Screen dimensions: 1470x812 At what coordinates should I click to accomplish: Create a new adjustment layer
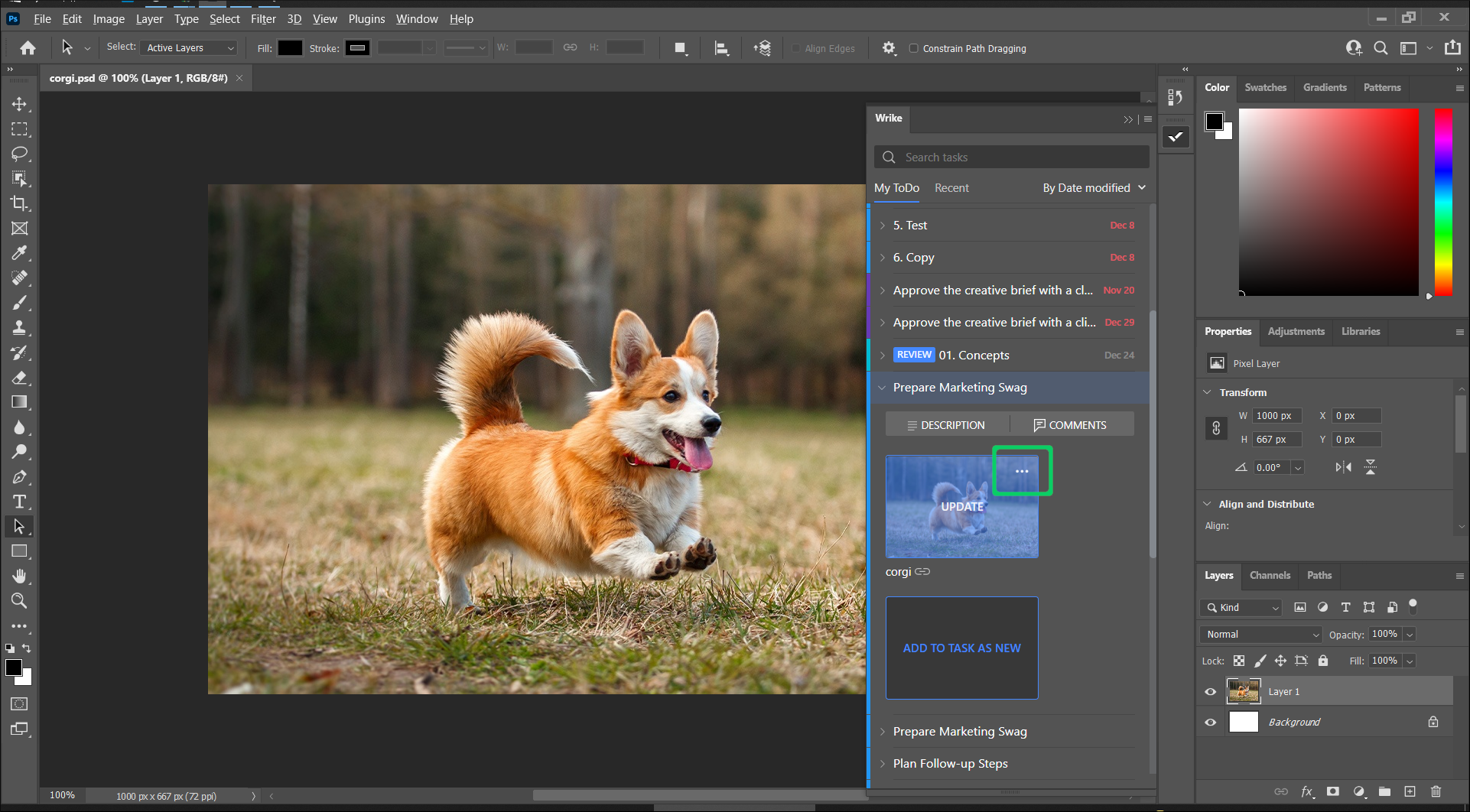click(x=1359, y=792)
